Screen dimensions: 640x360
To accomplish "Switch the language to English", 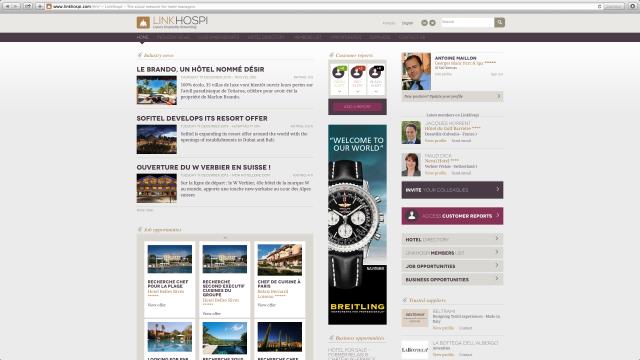I will point(407,23).
